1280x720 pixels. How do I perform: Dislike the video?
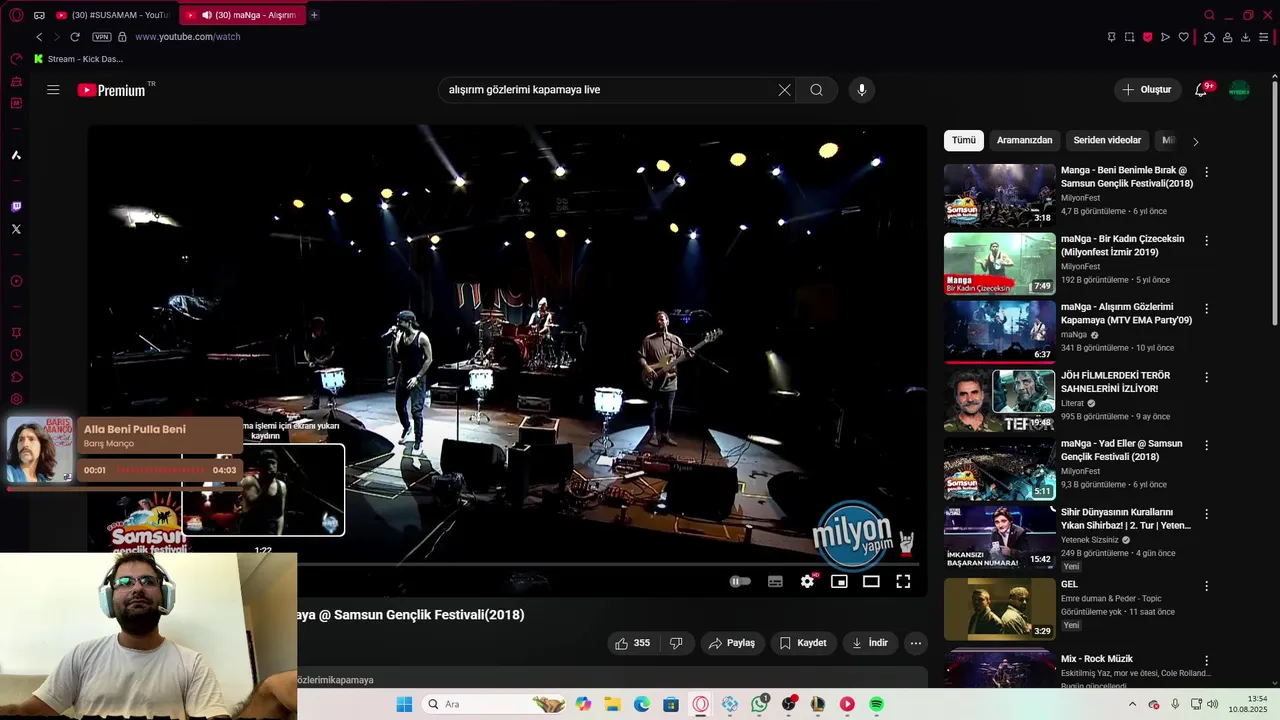[676, 643]
